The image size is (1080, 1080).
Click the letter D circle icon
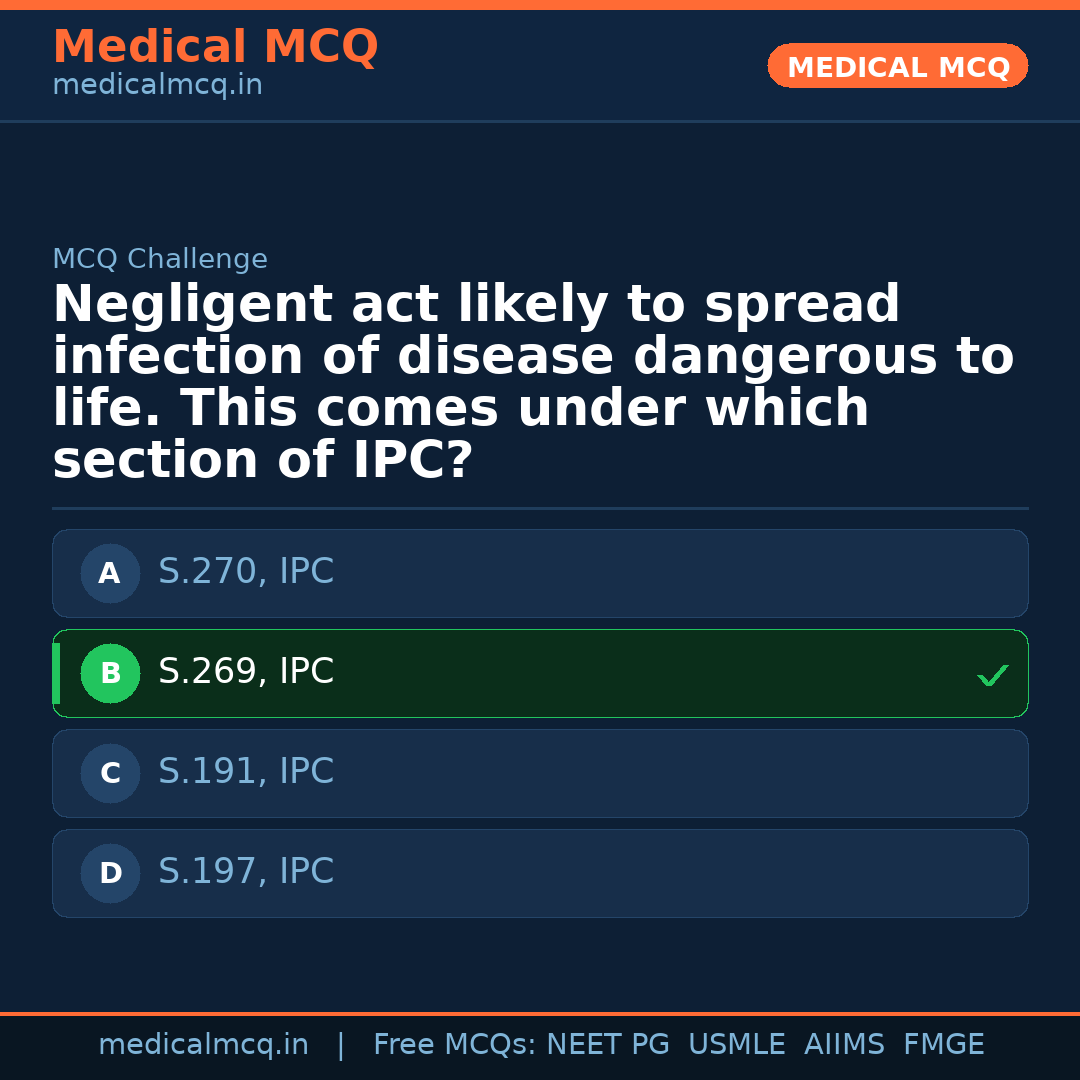point(110,874)
